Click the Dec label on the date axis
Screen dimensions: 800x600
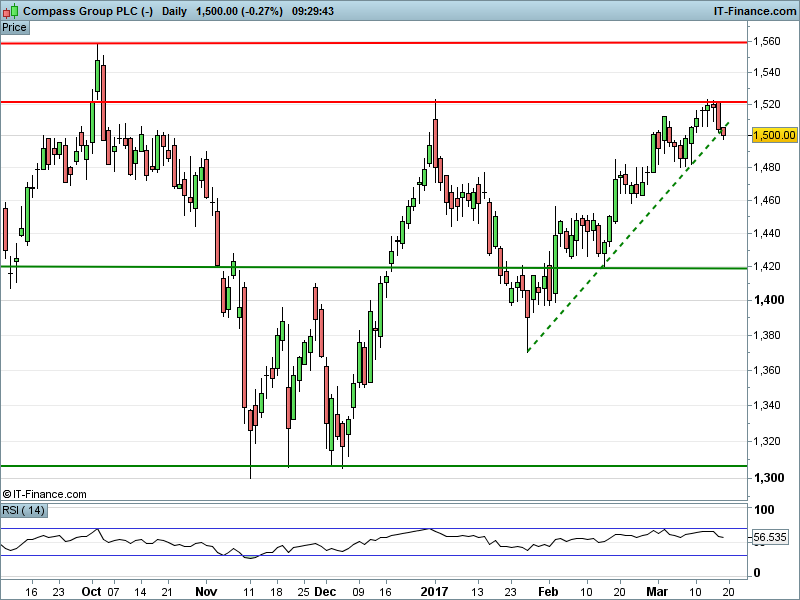(x=325, y=592)
